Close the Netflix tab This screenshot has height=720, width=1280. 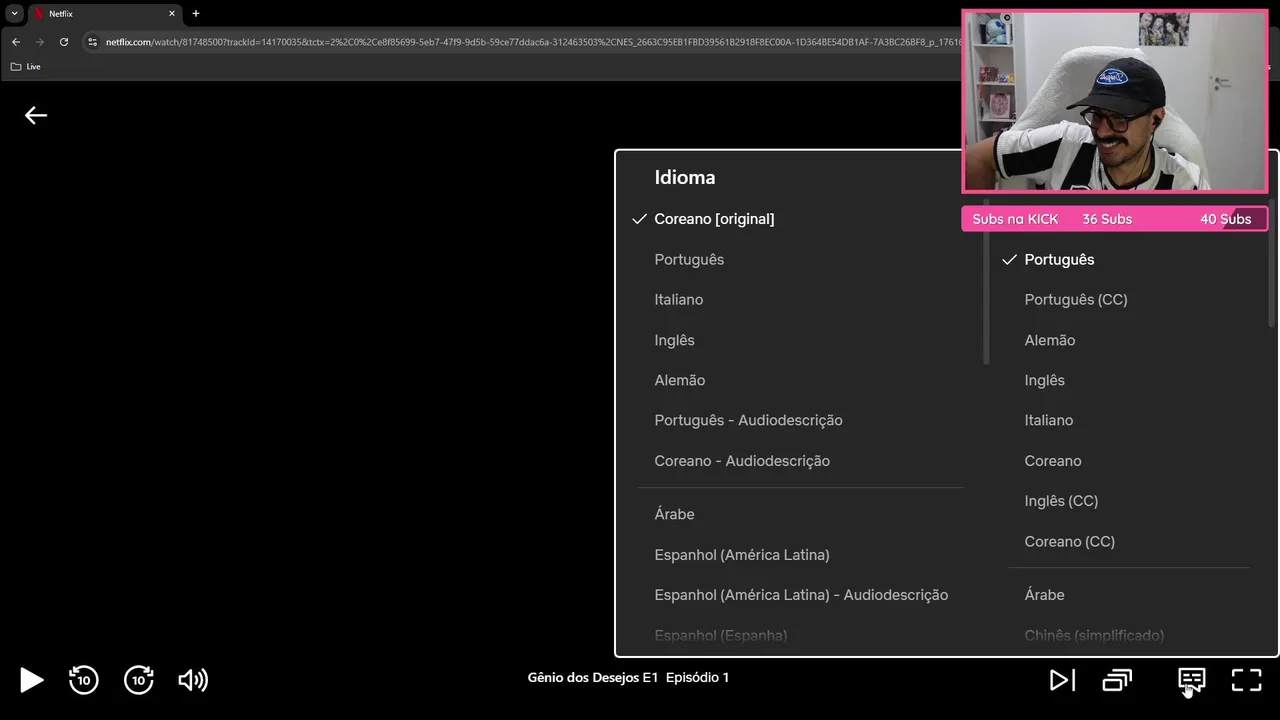(x=172, y=14)
